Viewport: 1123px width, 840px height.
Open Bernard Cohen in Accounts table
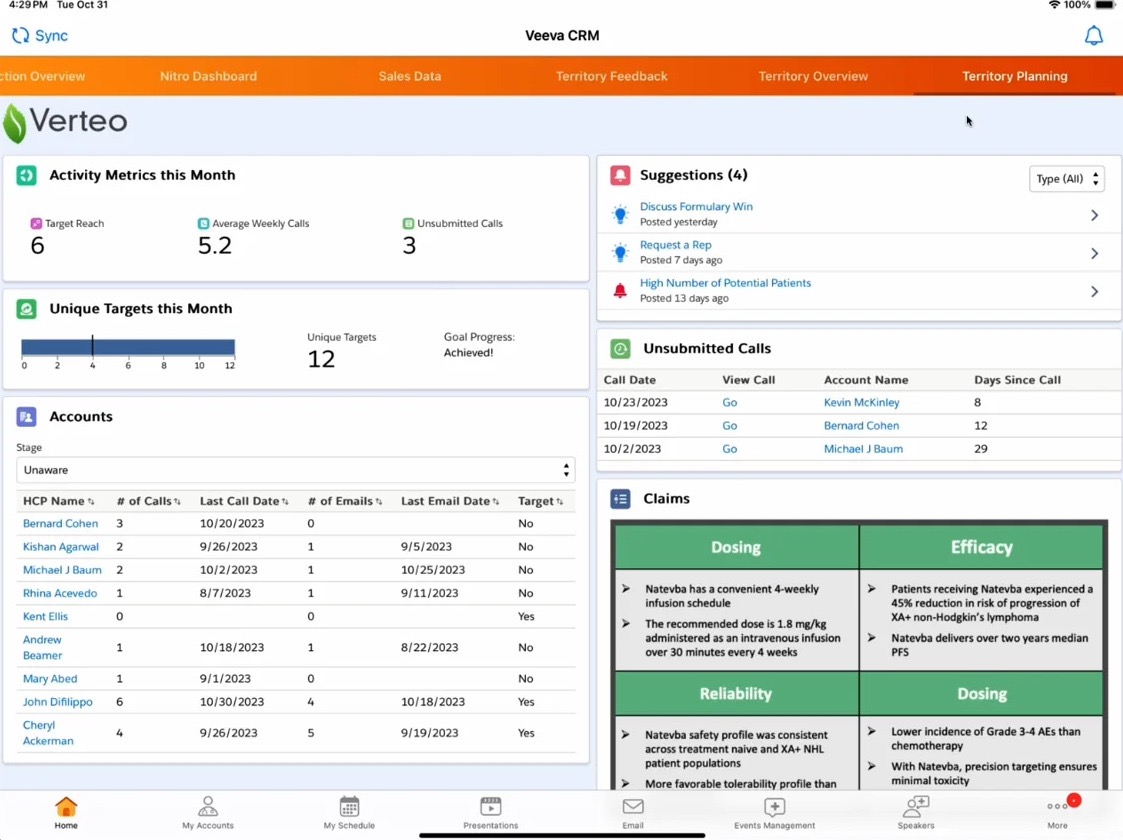point(60,523)
